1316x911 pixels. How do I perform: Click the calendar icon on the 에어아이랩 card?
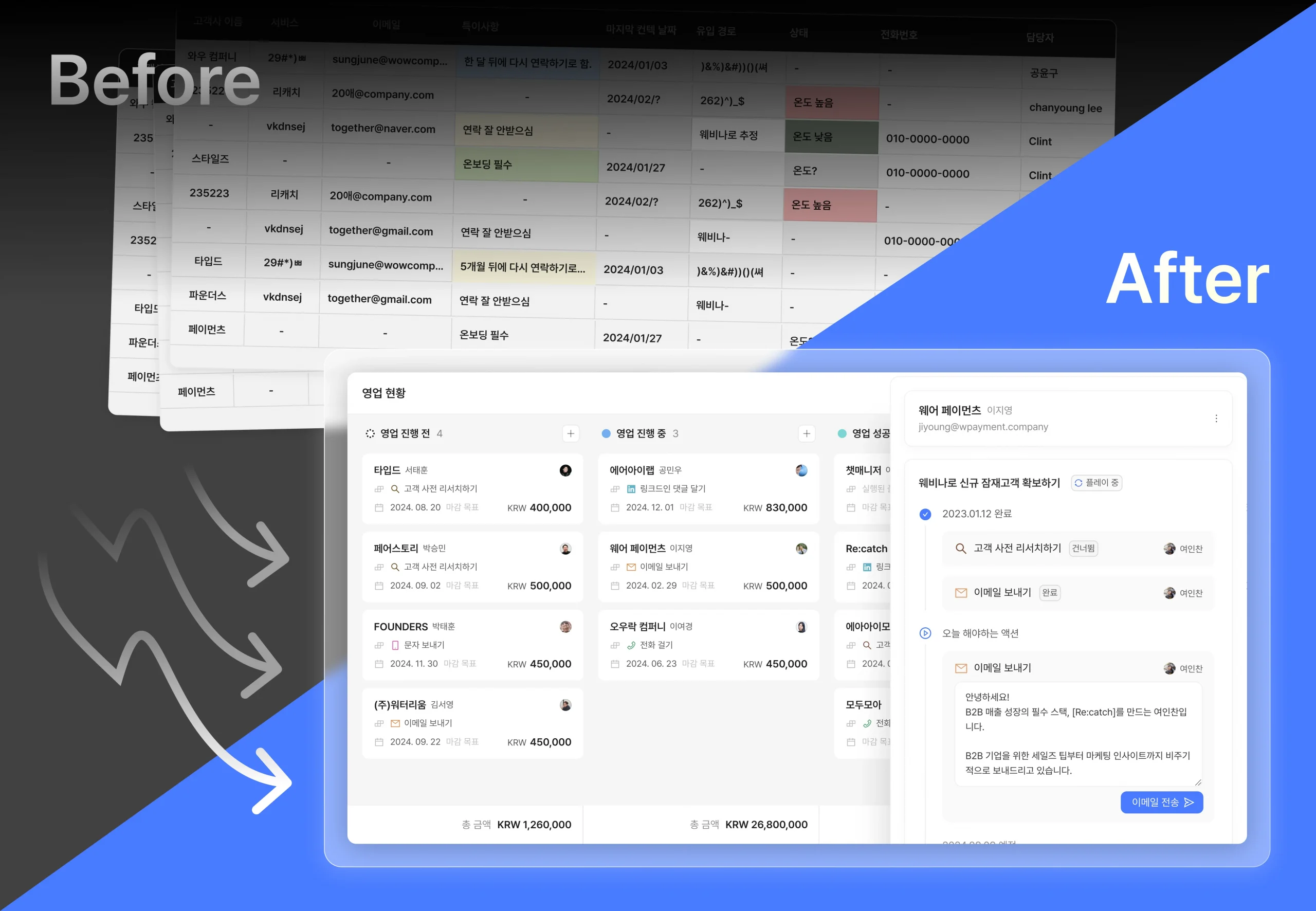click(615, 507)
